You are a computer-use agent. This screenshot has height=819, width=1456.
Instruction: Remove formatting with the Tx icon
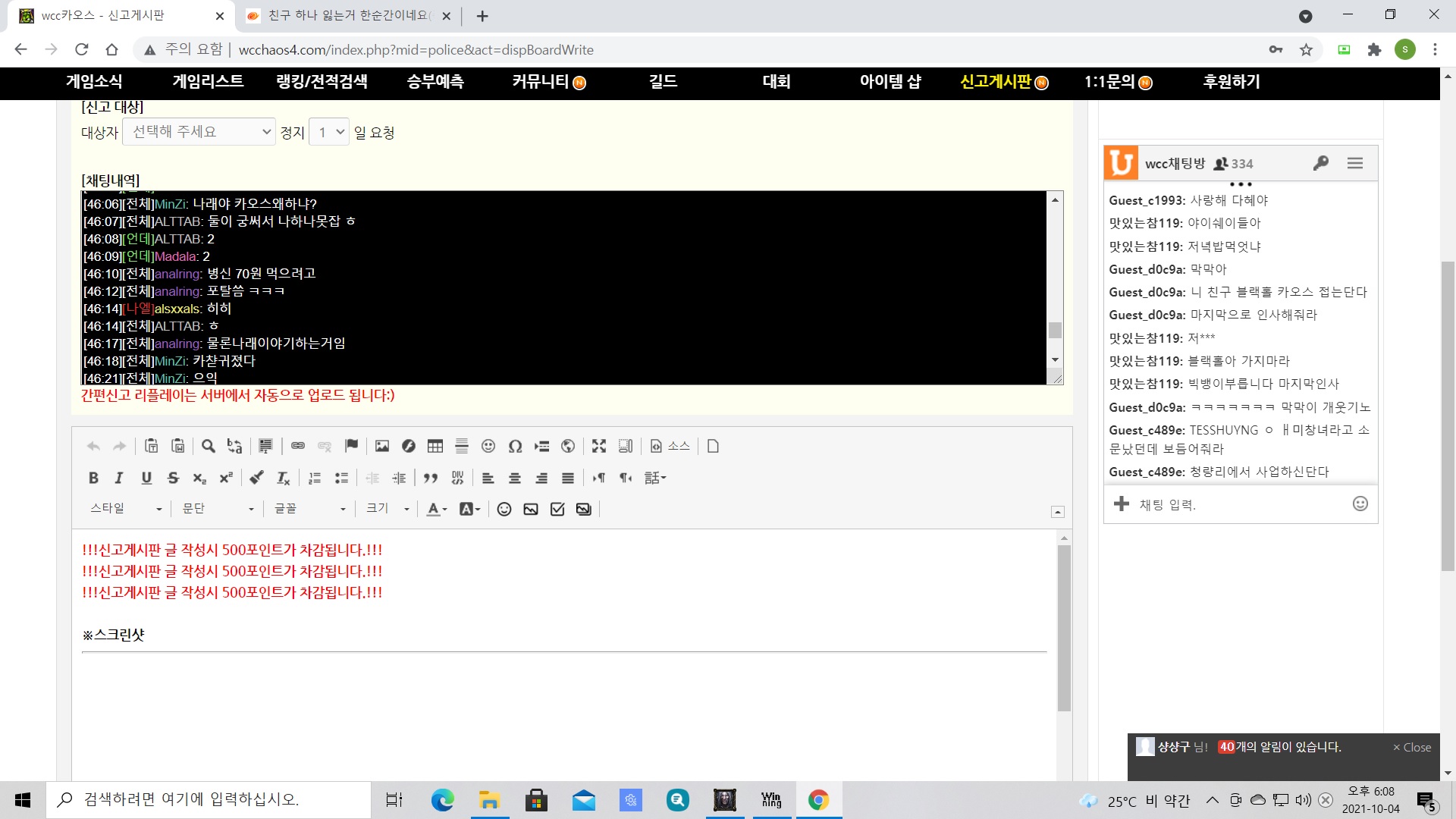click(284, 478)
